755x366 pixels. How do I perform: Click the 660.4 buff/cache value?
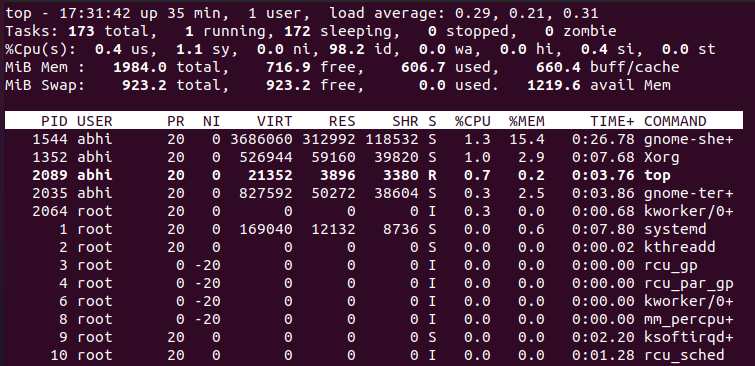558,67
